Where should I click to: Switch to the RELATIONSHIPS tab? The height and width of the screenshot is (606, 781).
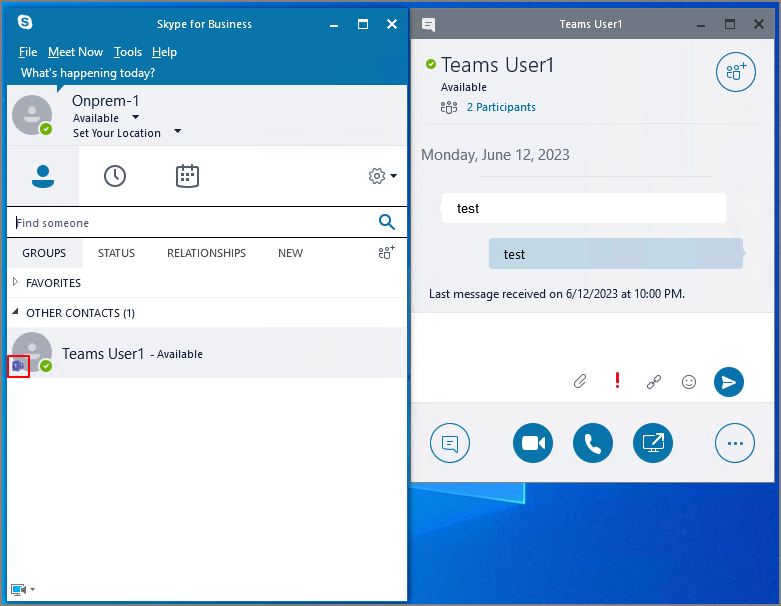click(206, 253)
